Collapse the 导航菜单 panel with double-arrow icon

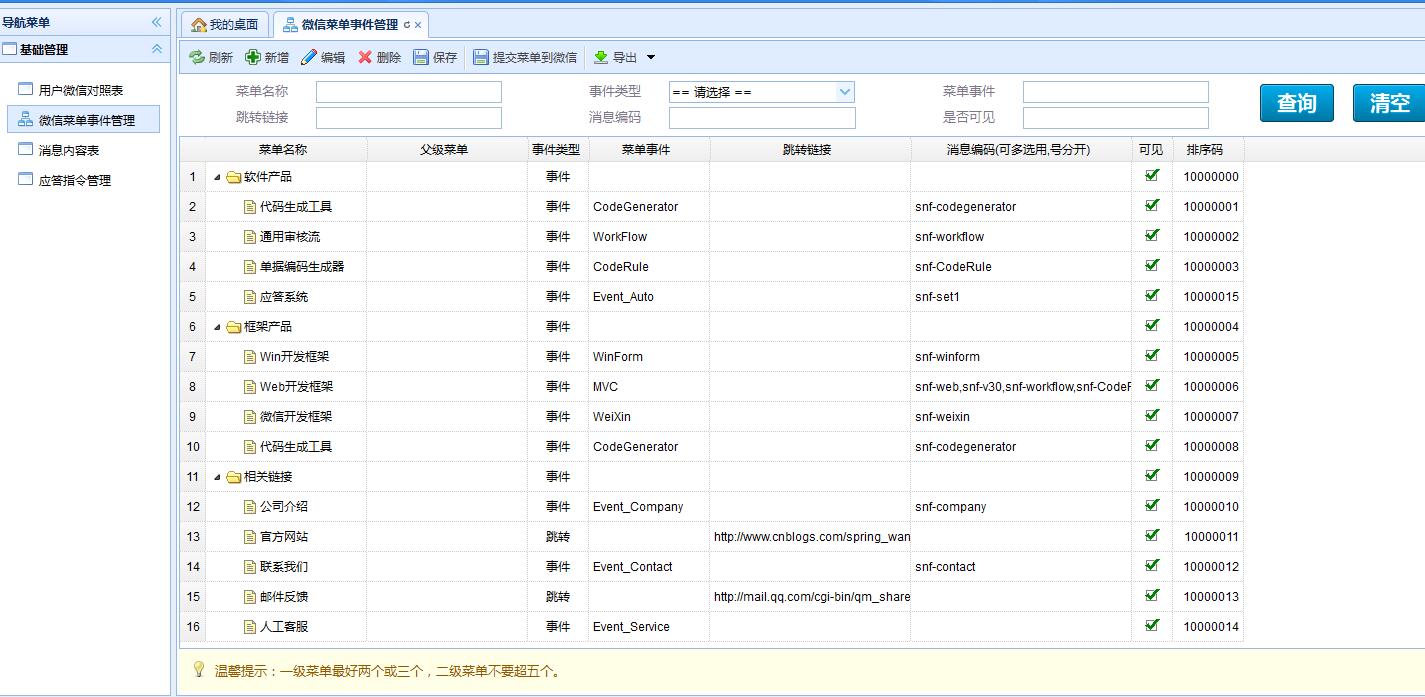156,22
